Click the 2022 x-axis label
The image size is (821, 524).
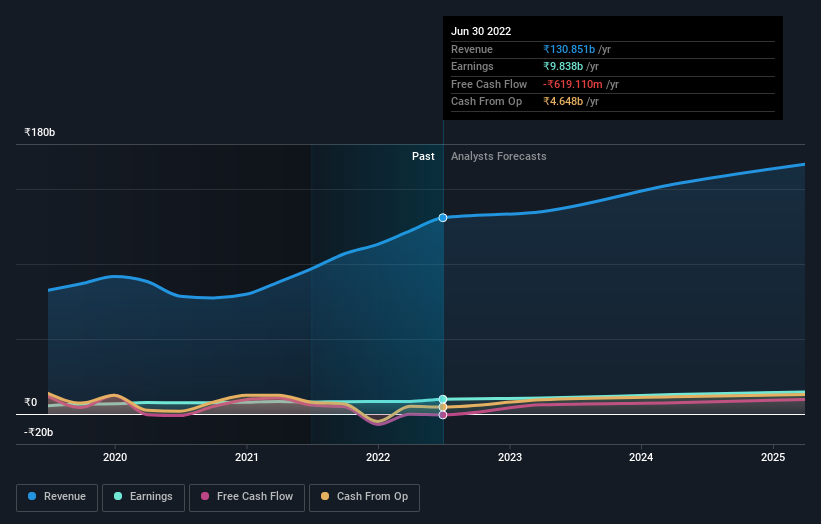click(x=378, y=458)
